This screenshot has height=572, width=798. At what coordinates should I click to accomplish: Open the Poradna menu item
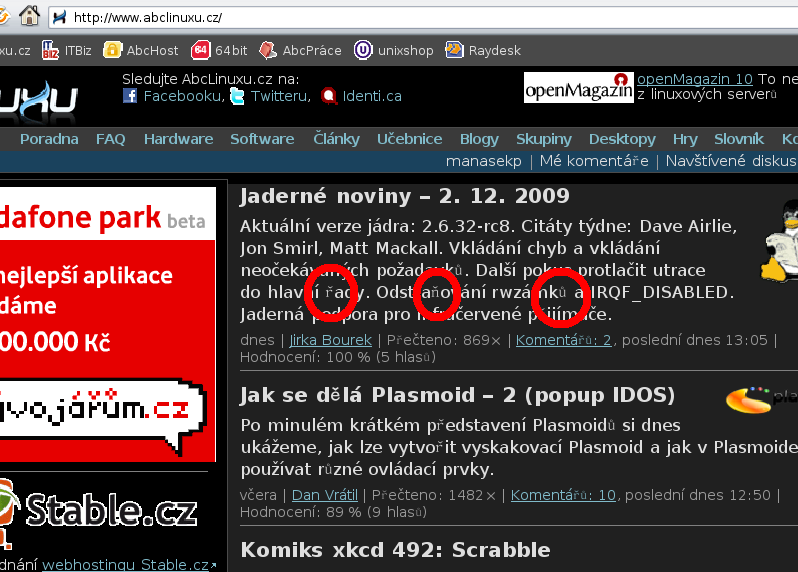point(49,139)
